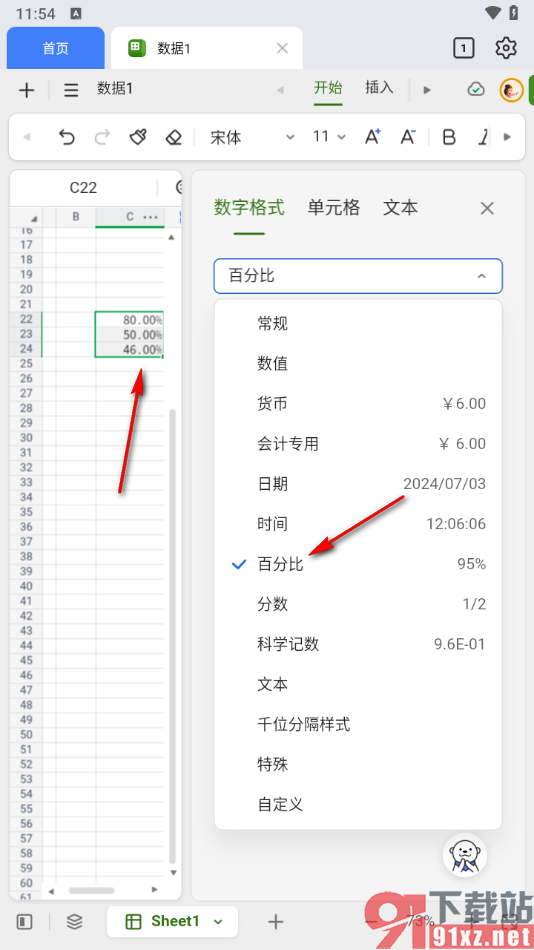Choose 时间 time format
This screenshot has height=950, width=534.
click(x=358, y=523)
